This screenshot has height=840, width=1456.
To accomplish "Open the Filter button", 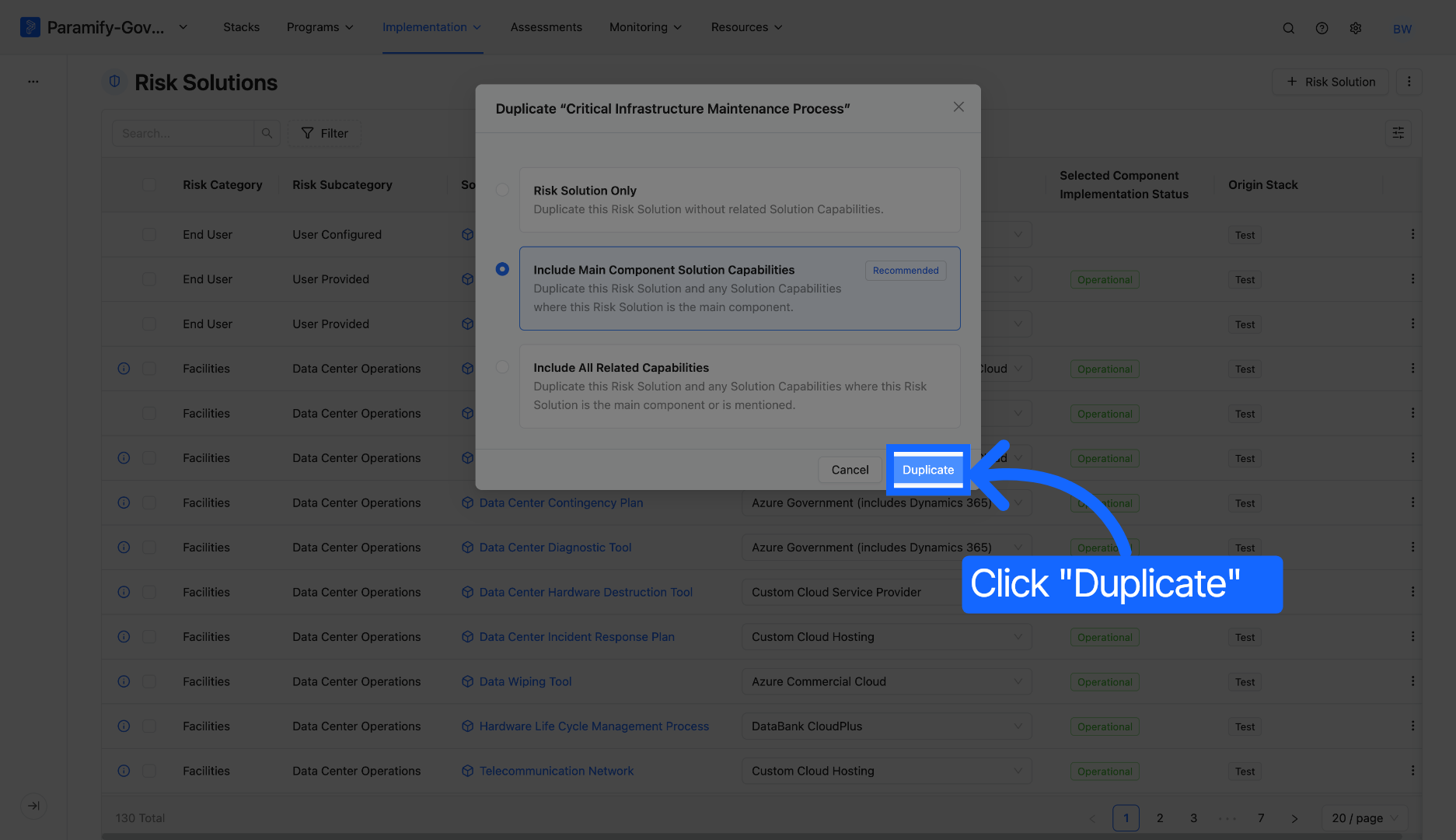I will 325,133.
